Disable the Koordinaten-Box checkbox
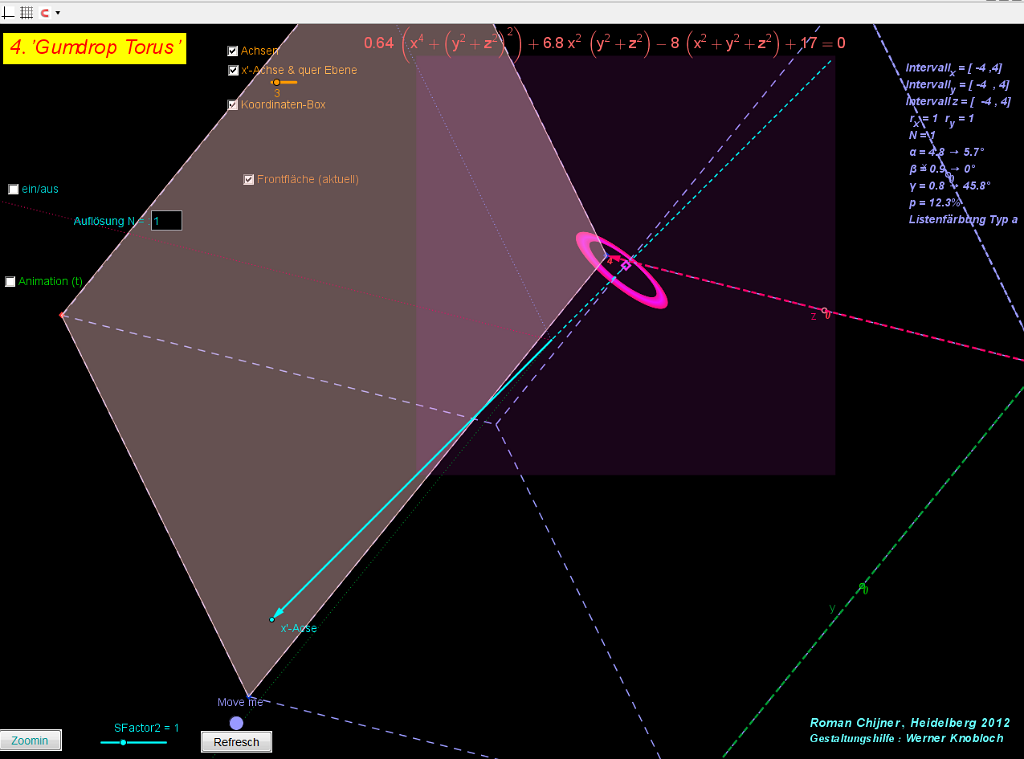The width and height of the screenshot is (1024, 759). [x=233, y=105]
